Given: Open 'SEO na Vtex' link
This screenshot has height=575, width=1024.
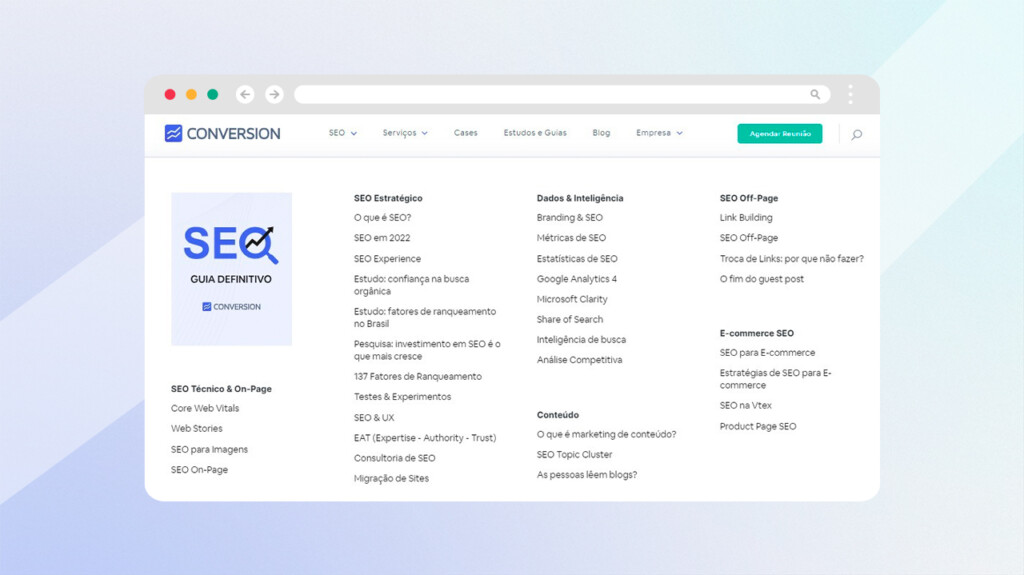Looking at the screenshot, I should click(x=746, y=406).
